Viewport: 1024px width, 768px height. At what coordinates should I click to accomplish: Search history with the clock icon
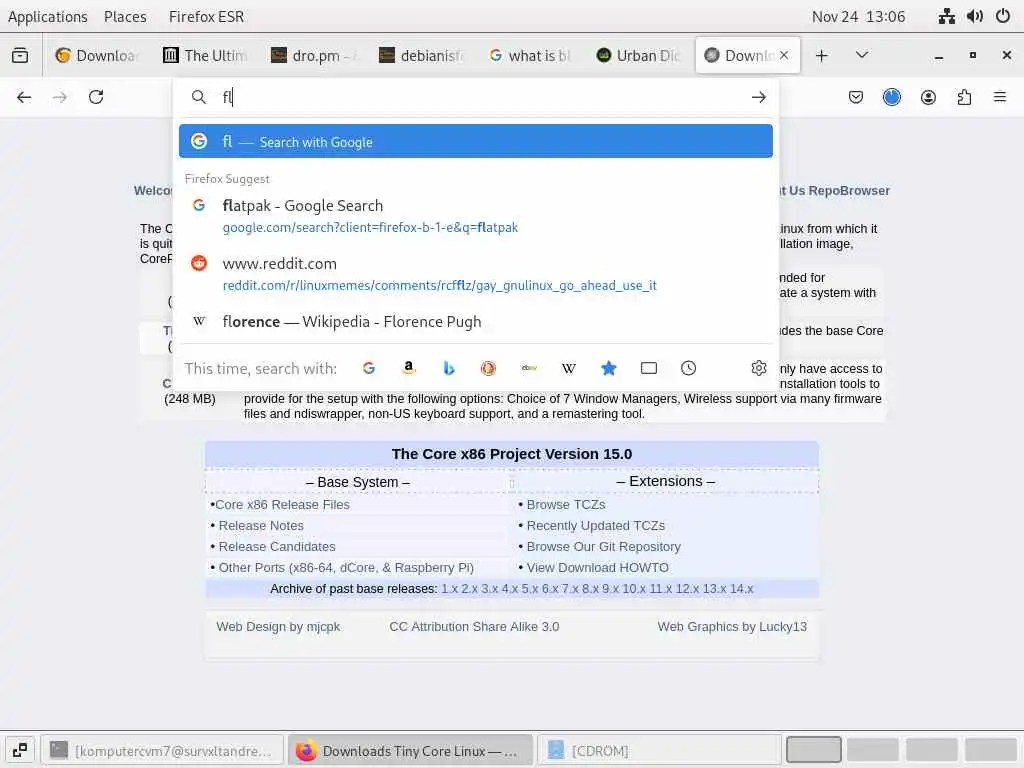pyautogui.click(x=688, y=368)
